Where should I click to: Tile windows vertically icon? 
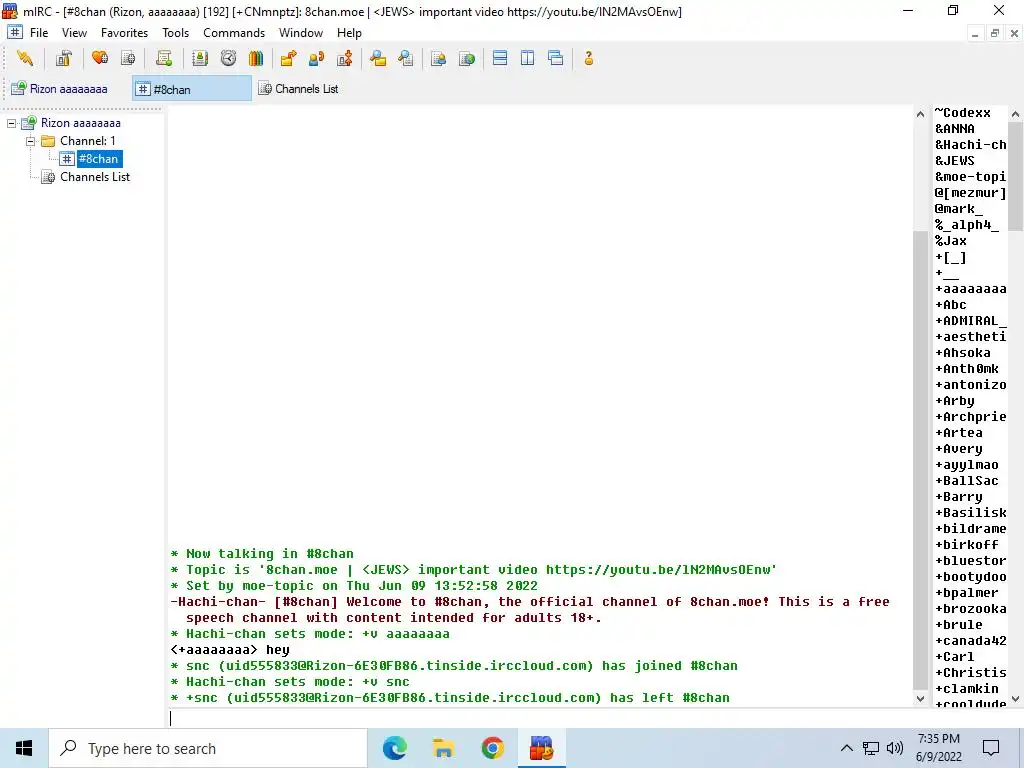[x=528, y=58]
